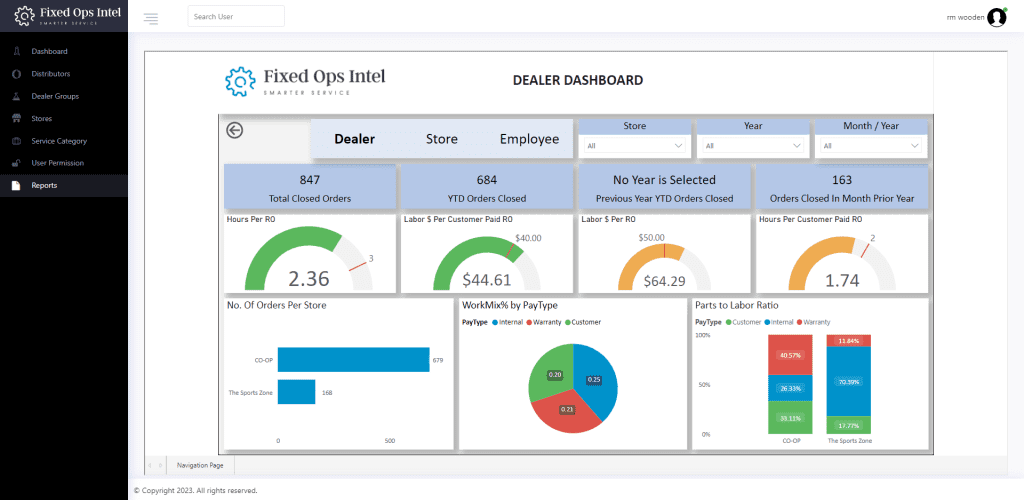Viewport: 1024px width, 500px height.
Task: Click previous page arrow near Navigation Page
Action: point(149,465)
